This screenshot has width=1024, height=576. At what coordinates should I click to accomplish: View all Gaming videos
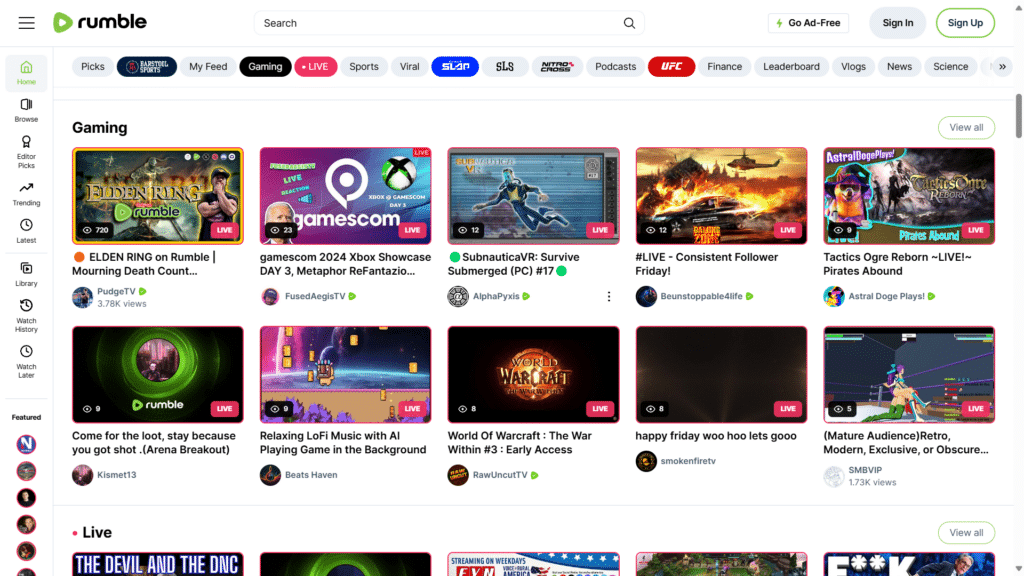966,127
